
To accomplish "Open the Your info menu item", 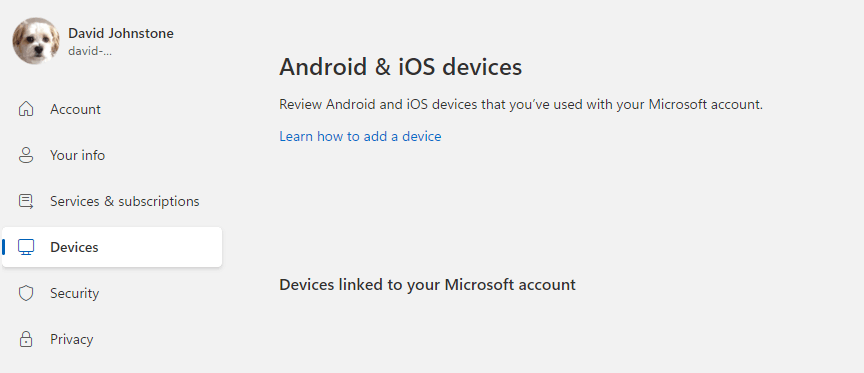I will tap(77, 155).
